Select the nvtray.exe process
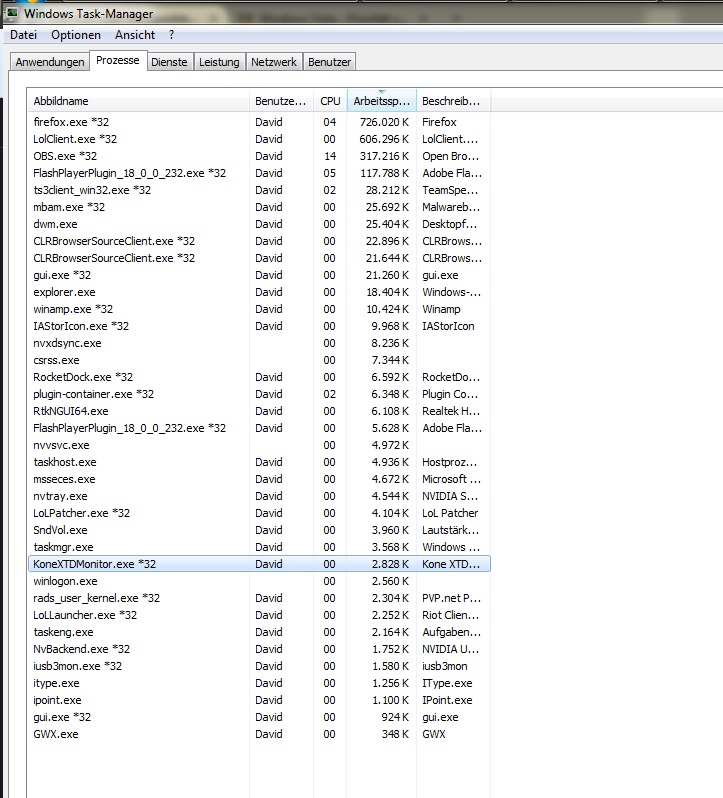Viewport: 723px width, 798px height. [259, 496]
